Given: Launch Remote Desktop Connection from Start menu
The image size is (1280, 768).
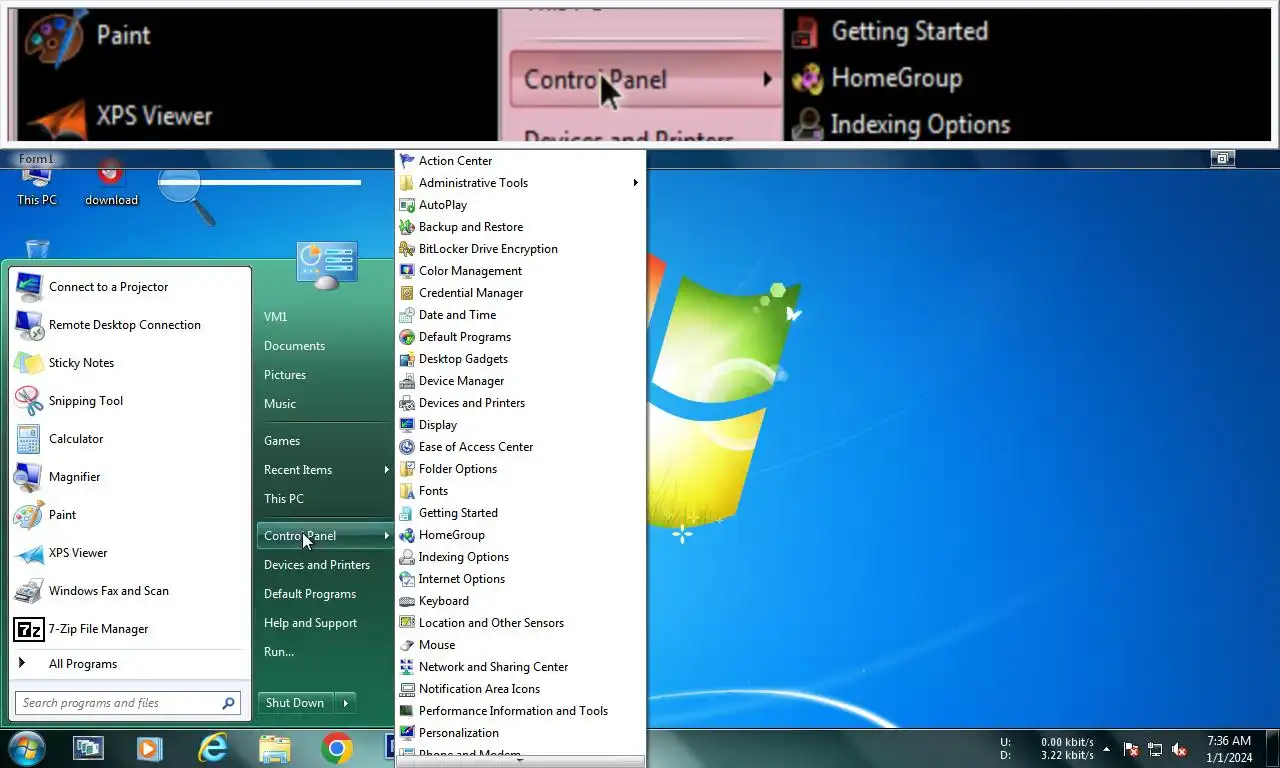Looking at the screenshot, I should point(130,325).
